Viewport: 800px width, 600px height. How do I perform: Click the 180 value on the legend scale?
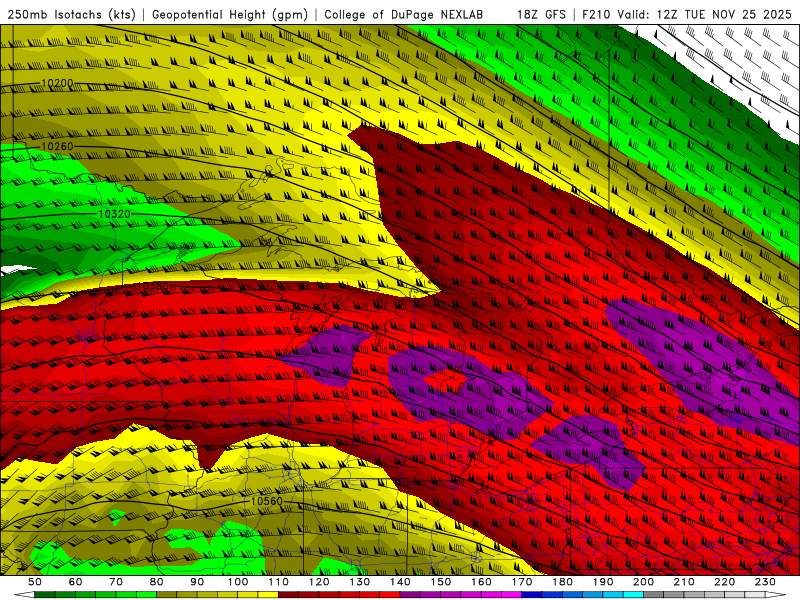click(x=562, y=582)
